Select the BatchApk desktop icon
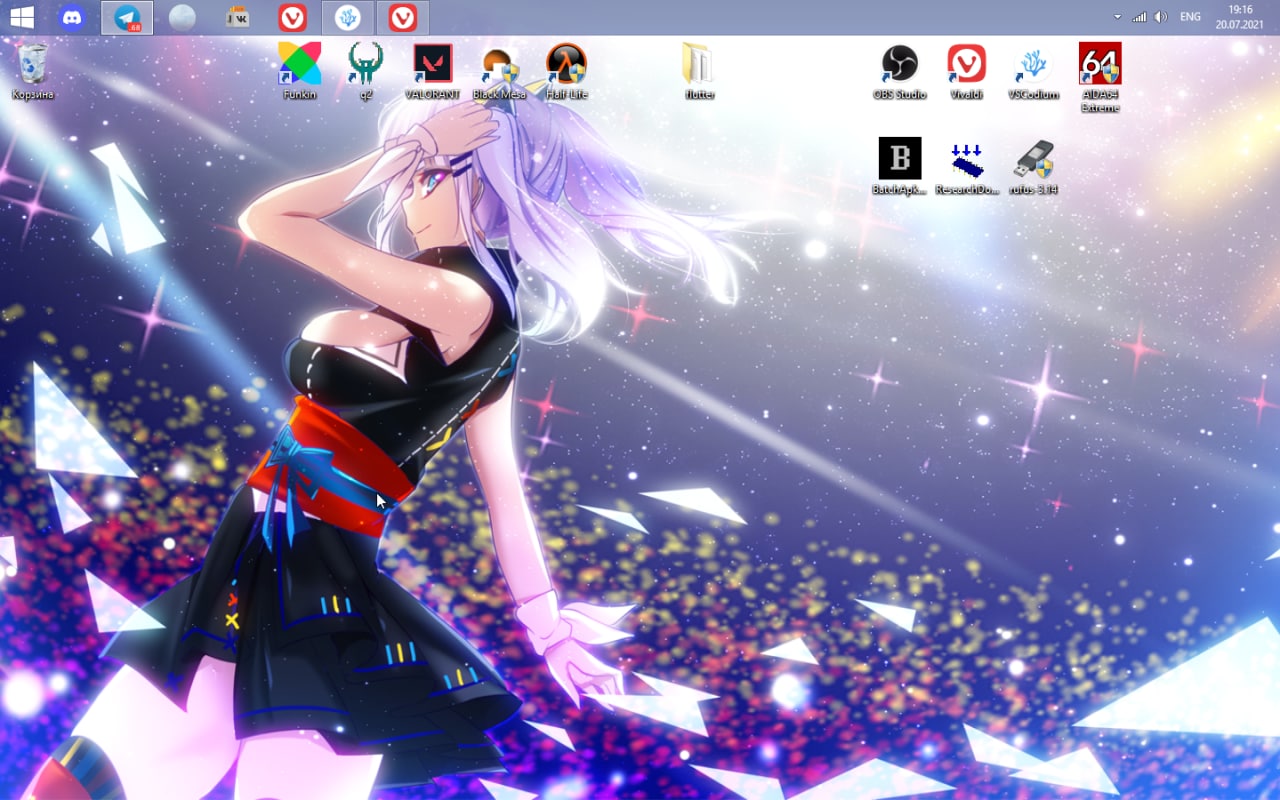 coord(900,166)
